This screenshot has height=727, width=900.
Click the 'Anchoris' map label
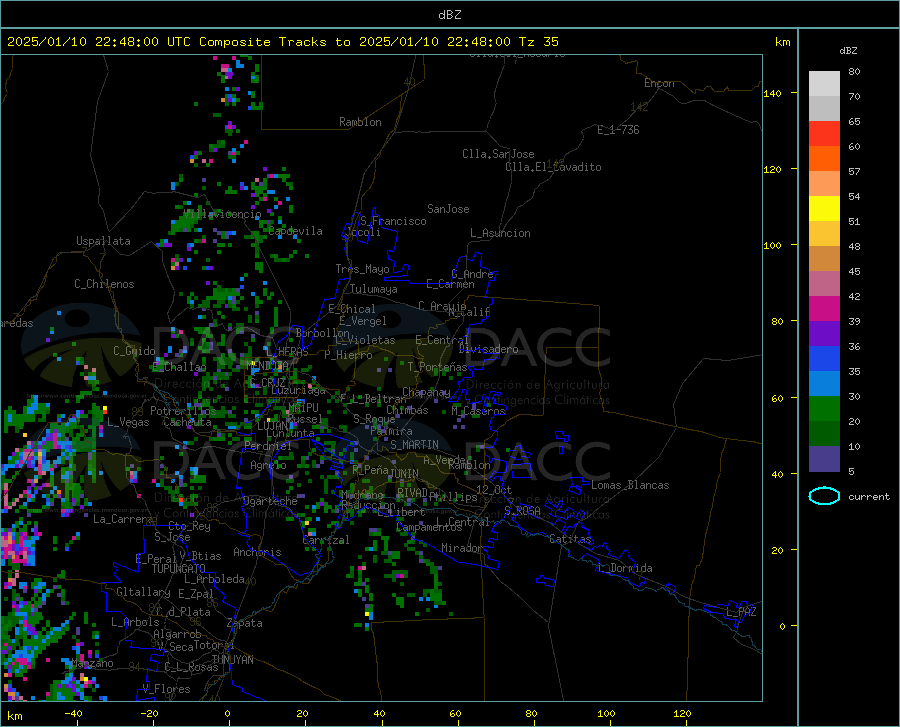(x=257, y=552)
